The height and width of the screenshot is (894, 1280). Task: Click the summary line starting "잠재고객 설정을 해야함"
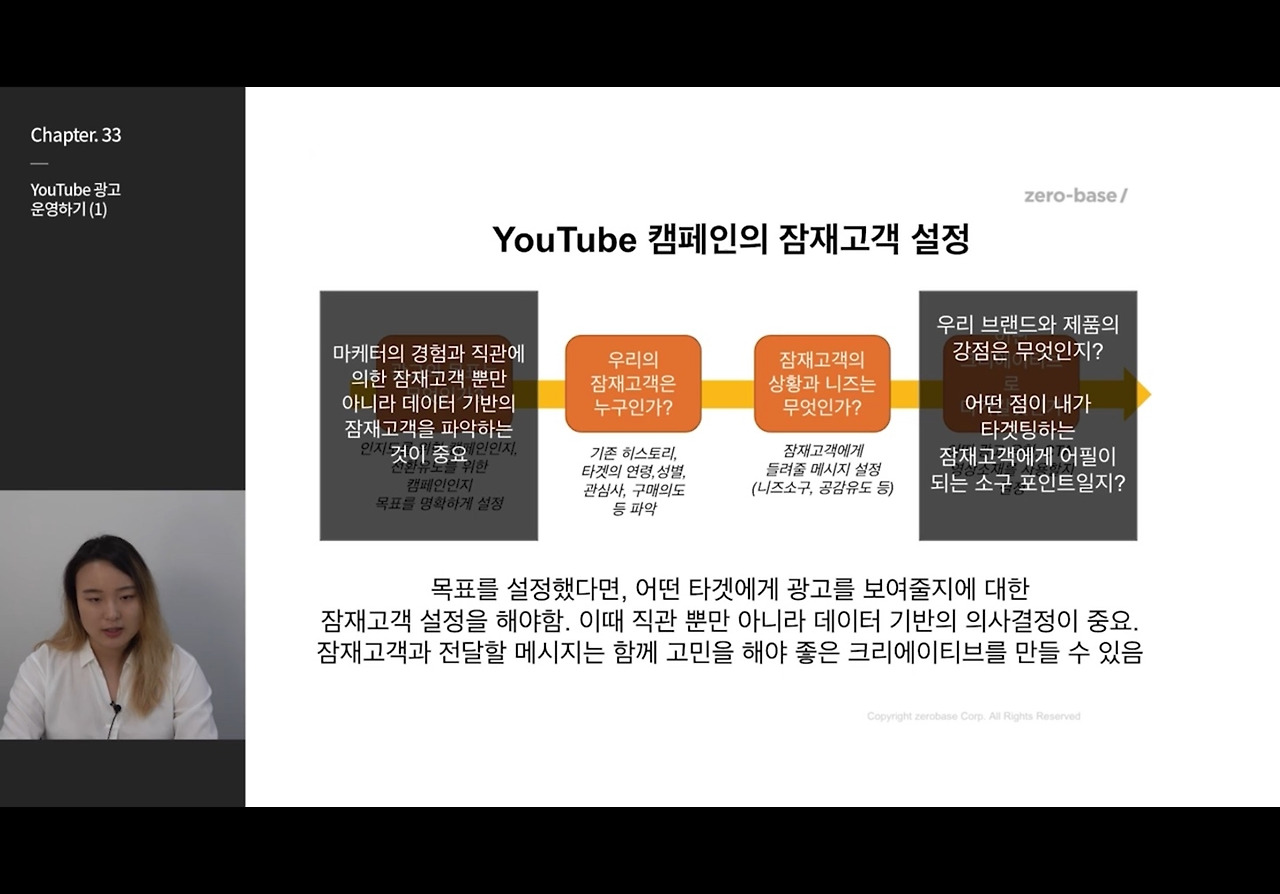(x=730, y=620)
